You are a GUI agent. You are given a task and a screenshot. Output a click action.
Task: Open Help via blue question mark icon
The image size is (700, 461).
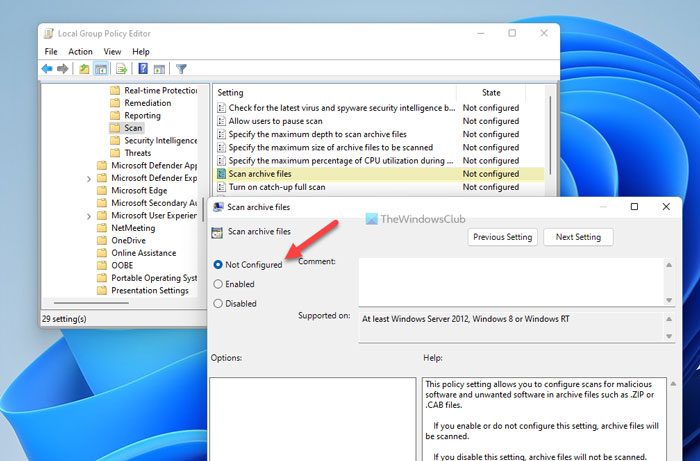(x=143, y=68)
